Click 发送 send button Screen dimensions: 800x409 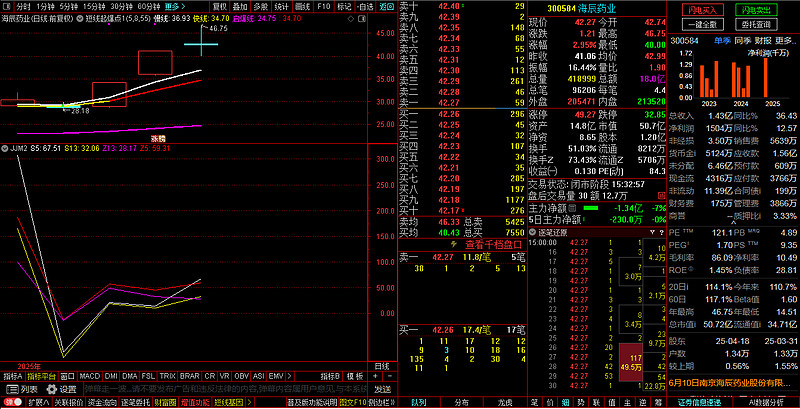[382, 389]
